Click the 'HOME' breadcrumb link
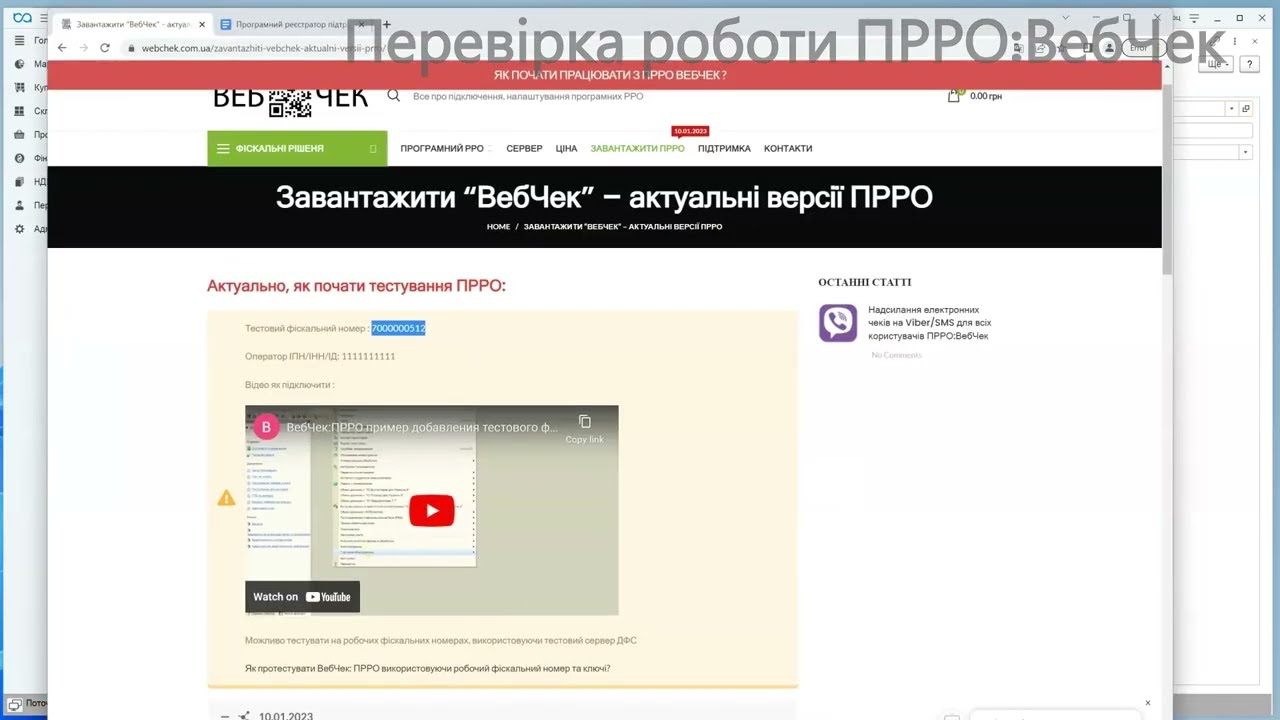Viewport: 1280px width, 720px height. pos(498,227)
